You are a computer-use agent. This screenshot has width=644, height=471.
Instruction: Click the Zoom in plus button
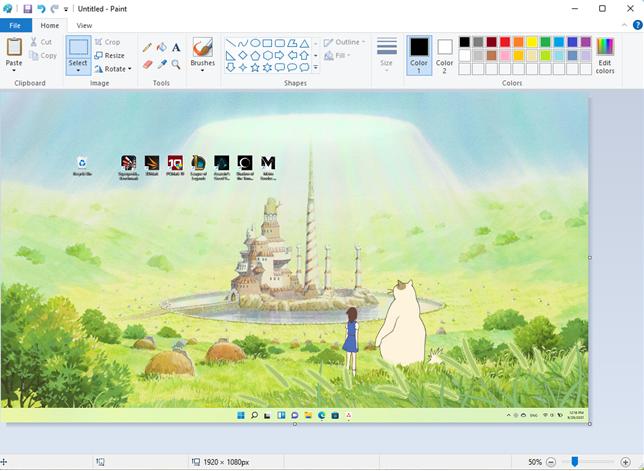point(626,462)
